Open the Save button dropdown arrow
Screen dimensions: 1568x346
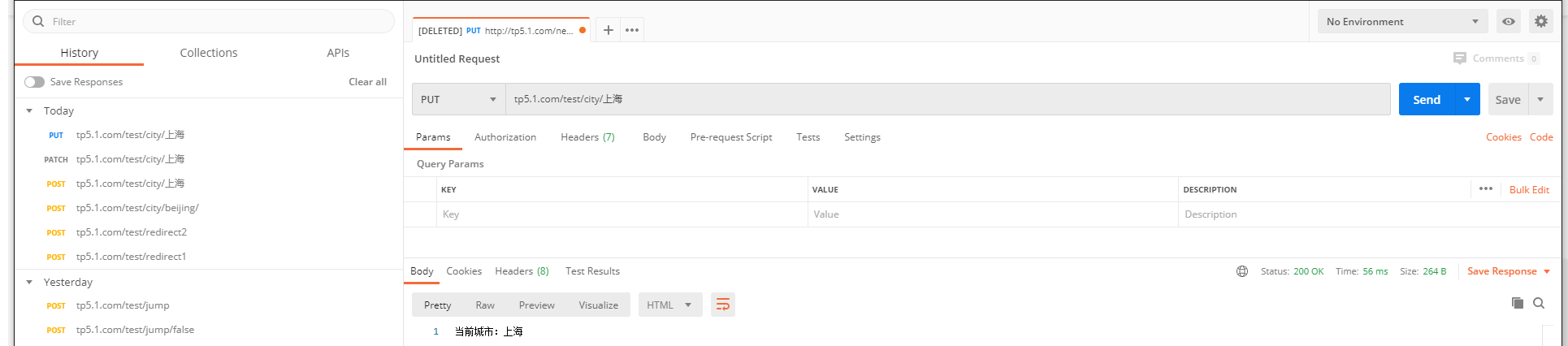1540,99
